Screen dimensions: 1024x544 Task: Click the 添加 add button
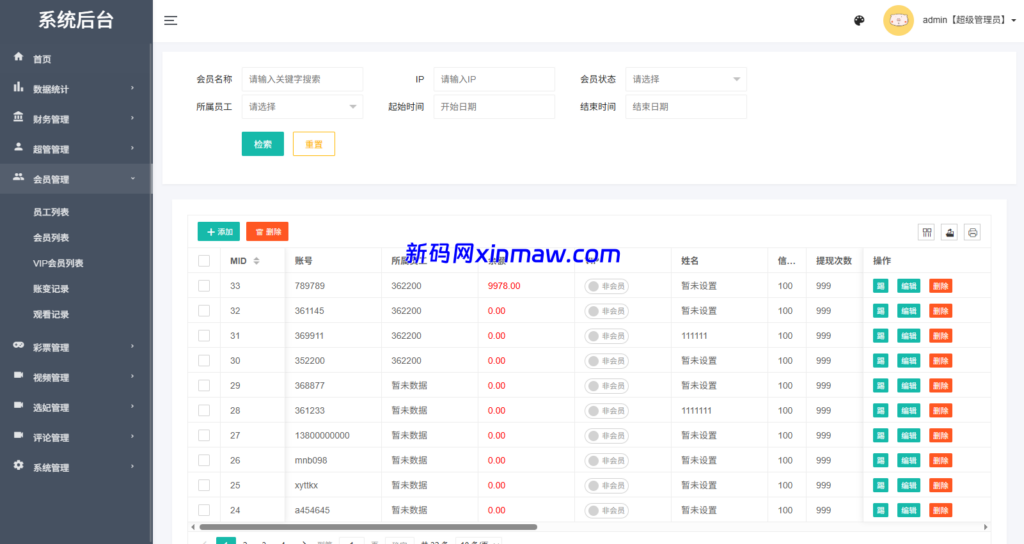(x=219, y=232)
